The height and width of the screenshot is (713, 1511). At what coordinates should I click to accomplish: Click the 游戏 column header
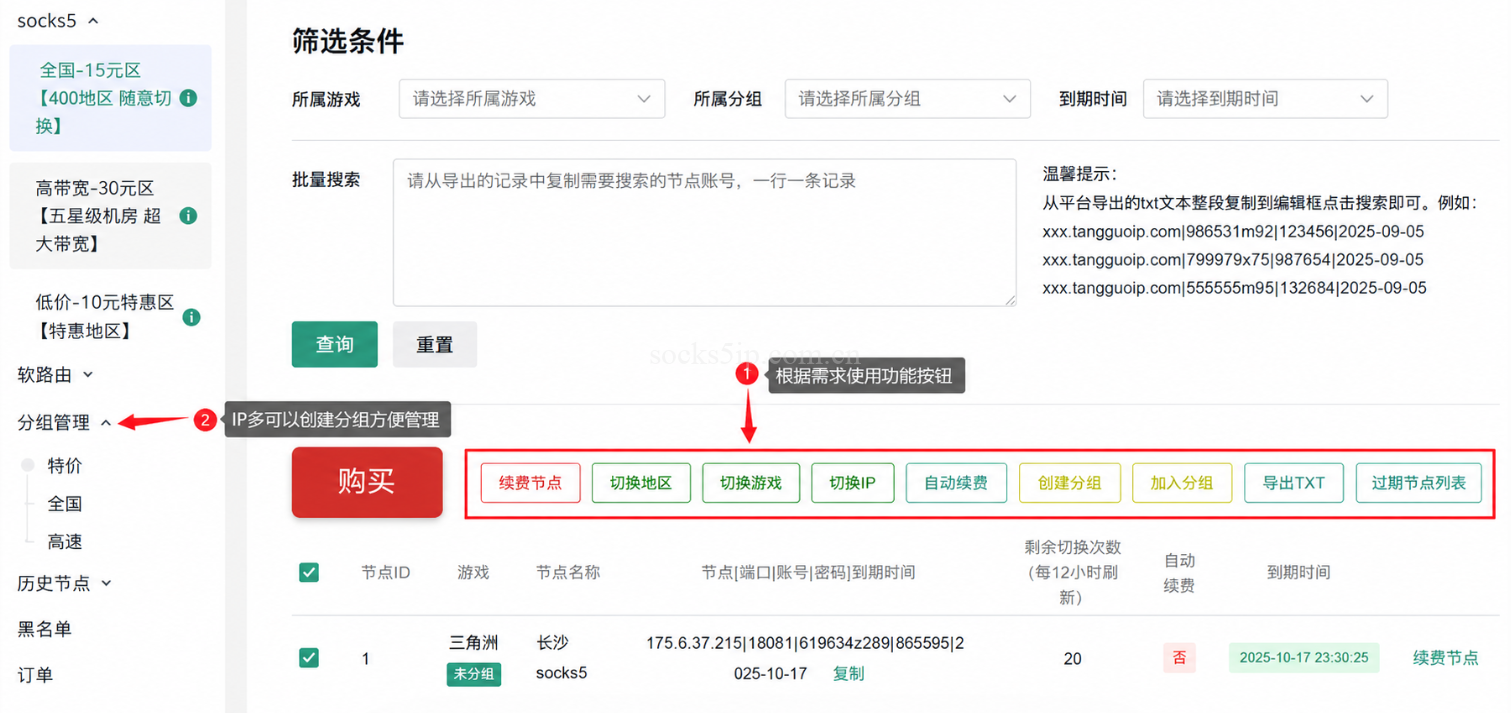[473, 573]
